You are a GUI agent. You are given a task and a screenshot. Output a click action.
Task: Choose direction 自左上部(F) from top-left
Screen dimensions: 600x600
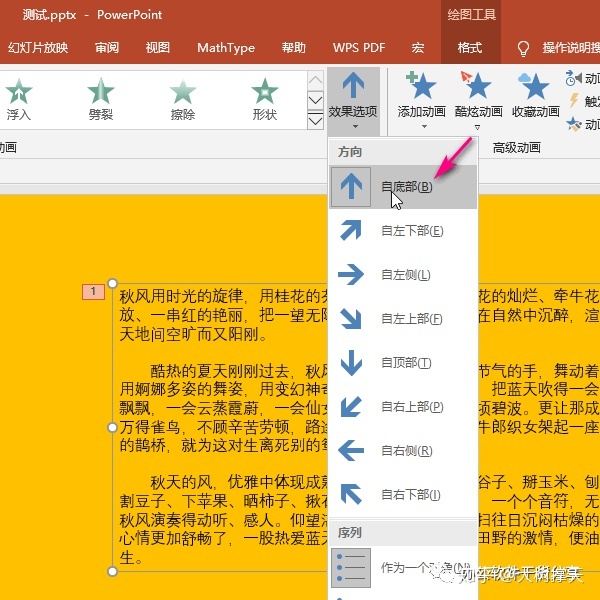[x=404, y=319]
